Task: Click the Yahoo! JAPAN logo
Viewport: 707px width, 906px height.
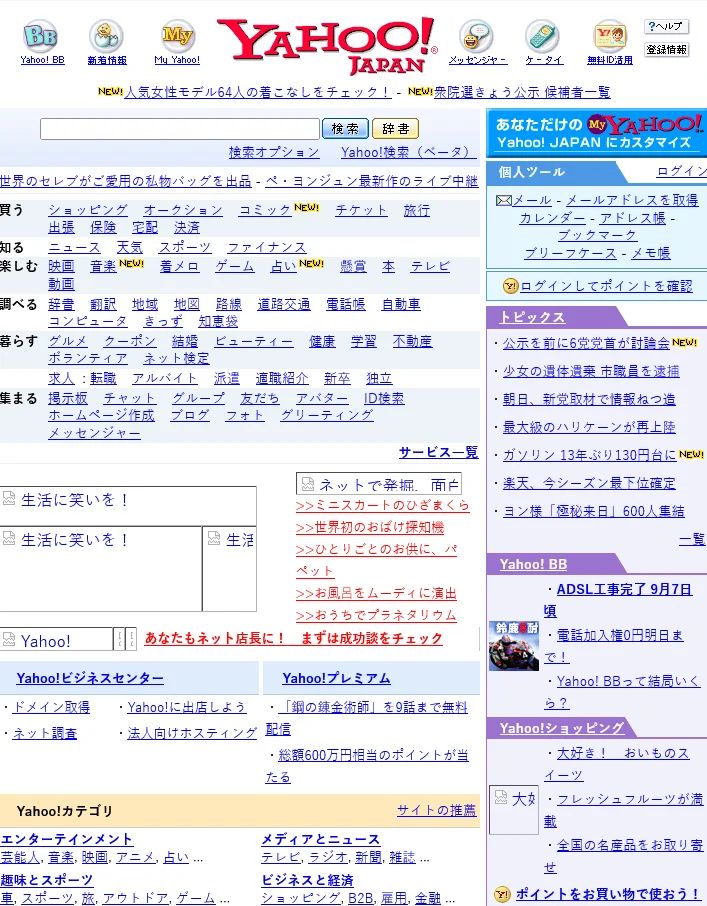Action: pyautogui.click(x=328, y=45)
